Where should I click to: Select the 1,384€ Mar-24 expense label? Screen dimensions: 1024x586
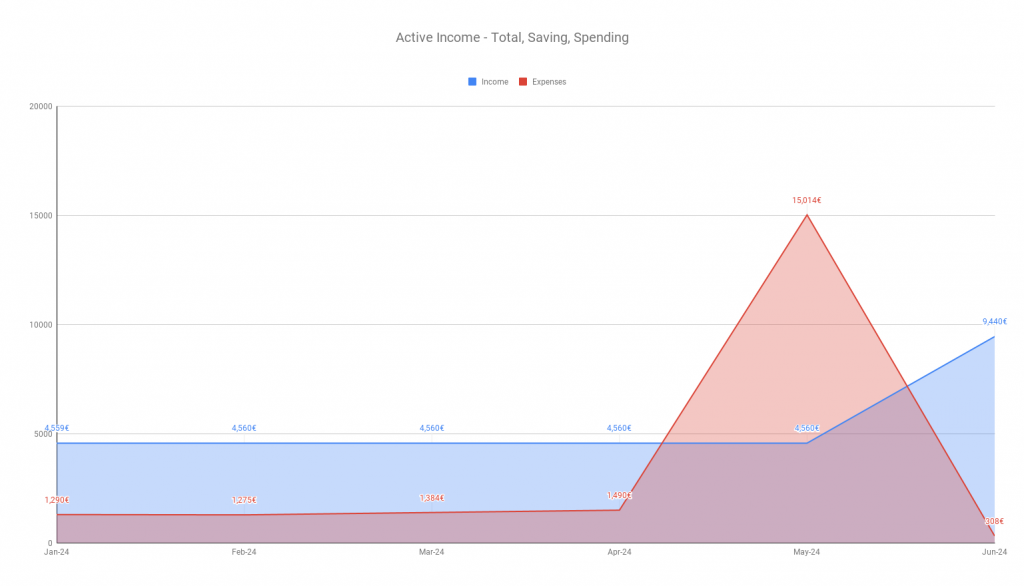(431, 498)
